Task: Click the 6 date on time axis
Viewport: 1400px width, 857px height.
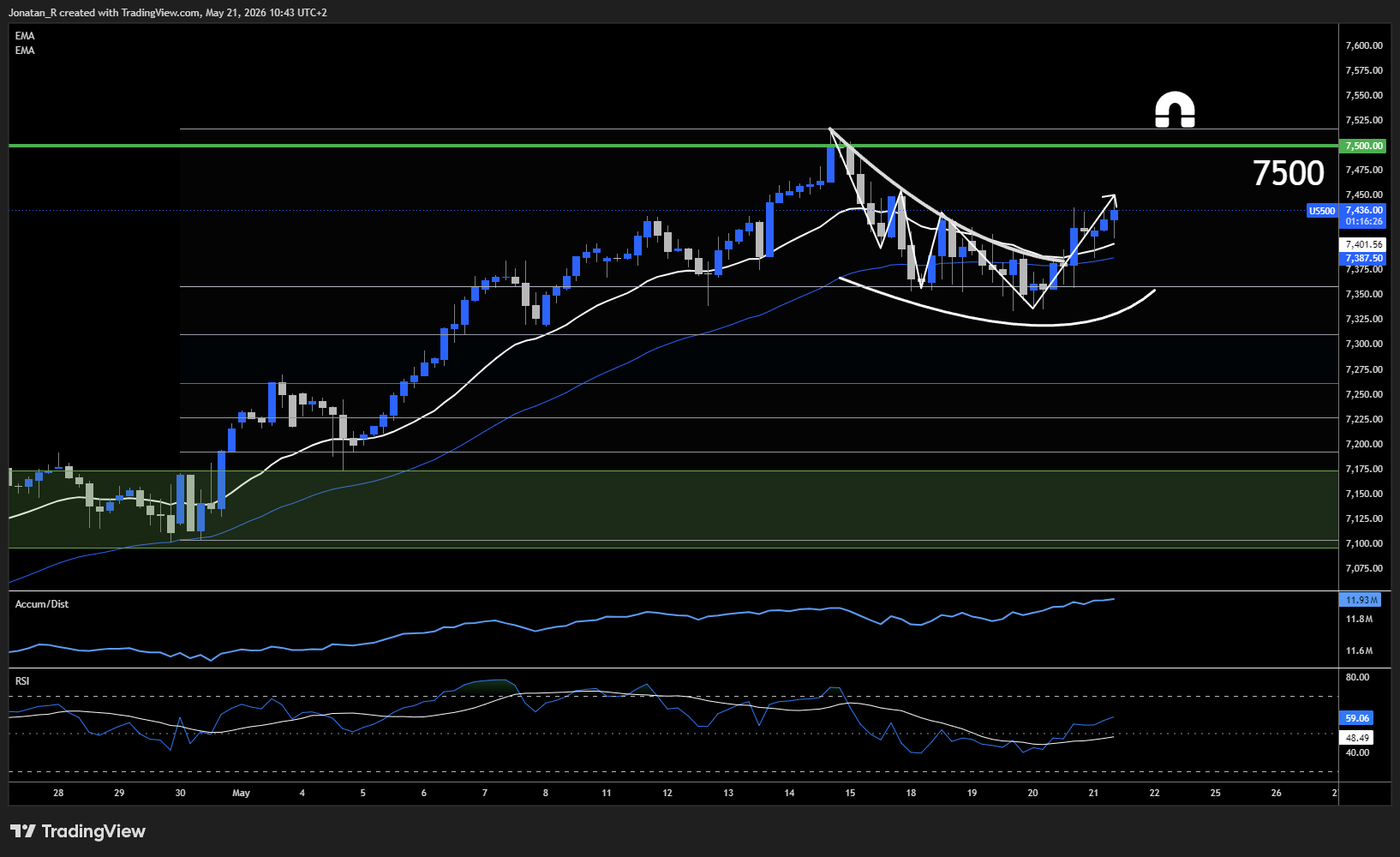Action: pyautogui.click(x=424, y=793)
